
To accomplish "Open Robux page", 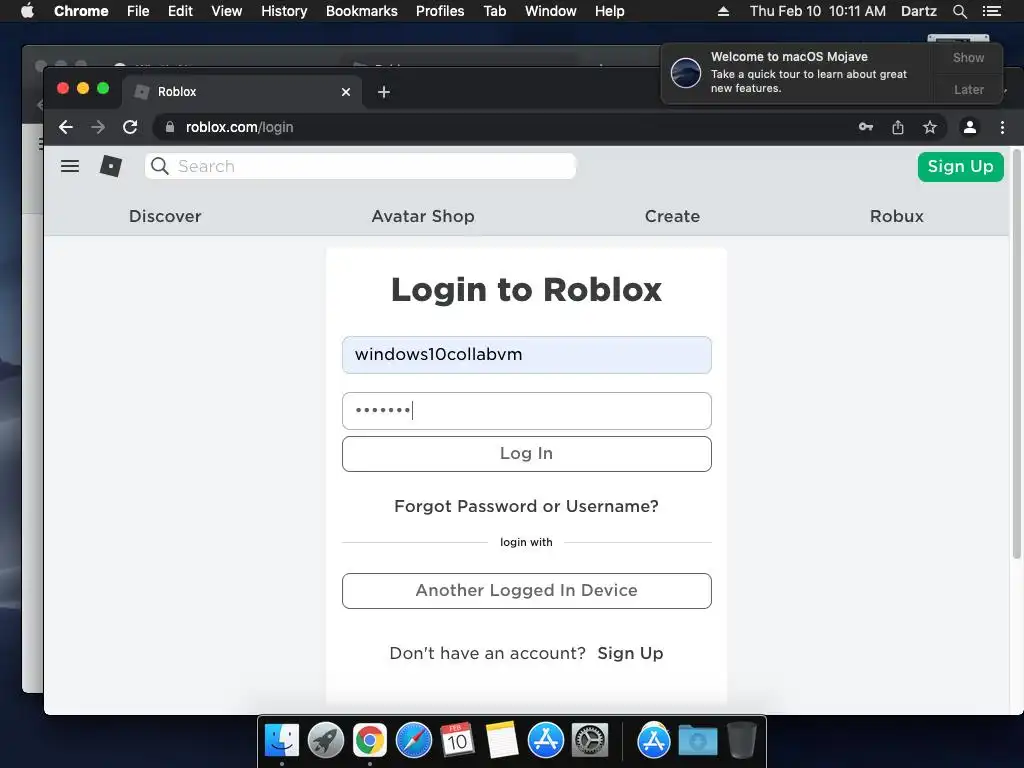I will pyautogui.click(x=897, y=216).
